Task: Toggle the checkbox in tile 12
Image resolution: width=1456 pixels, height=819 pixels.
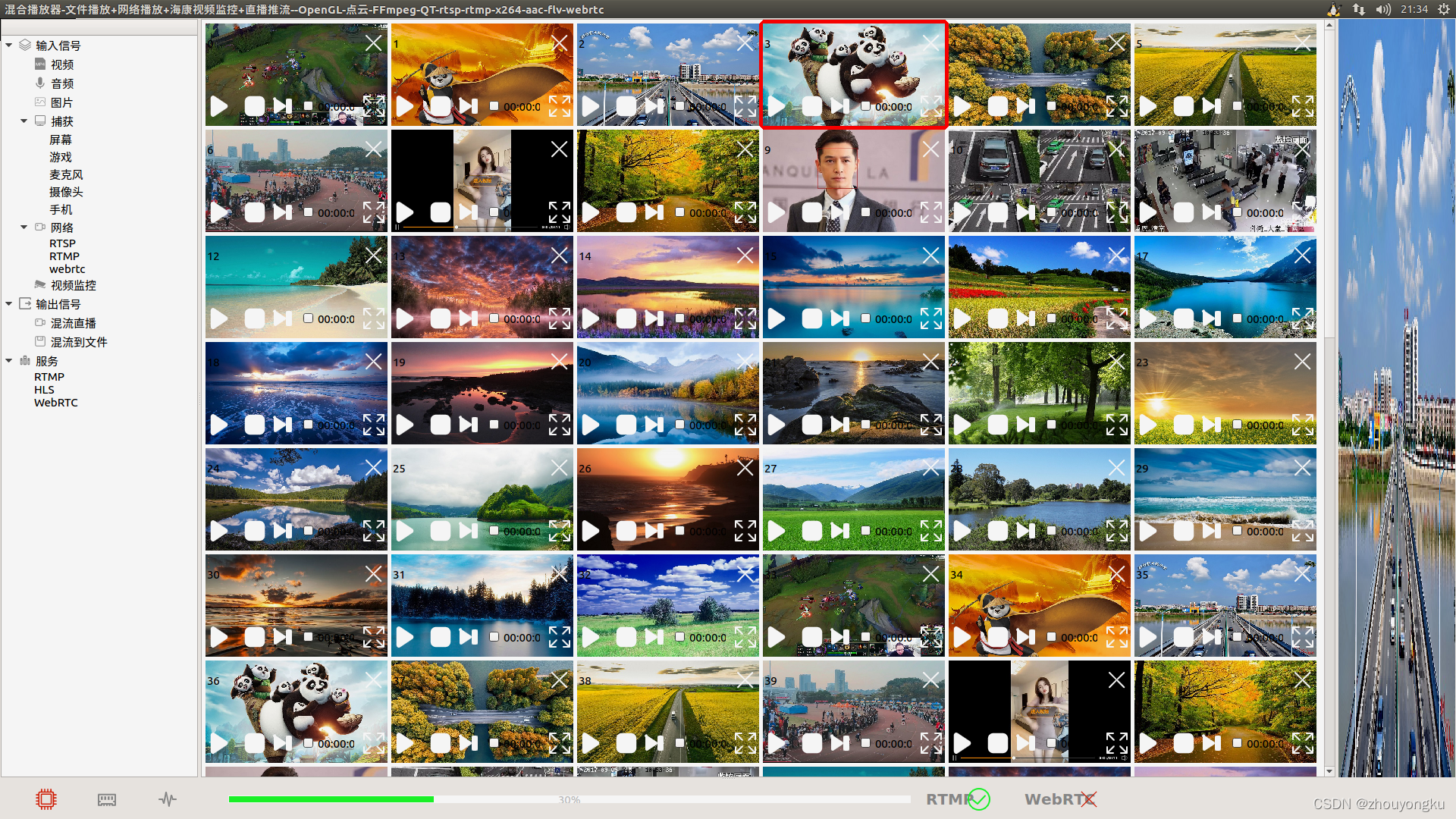Action: pos(308,318)
